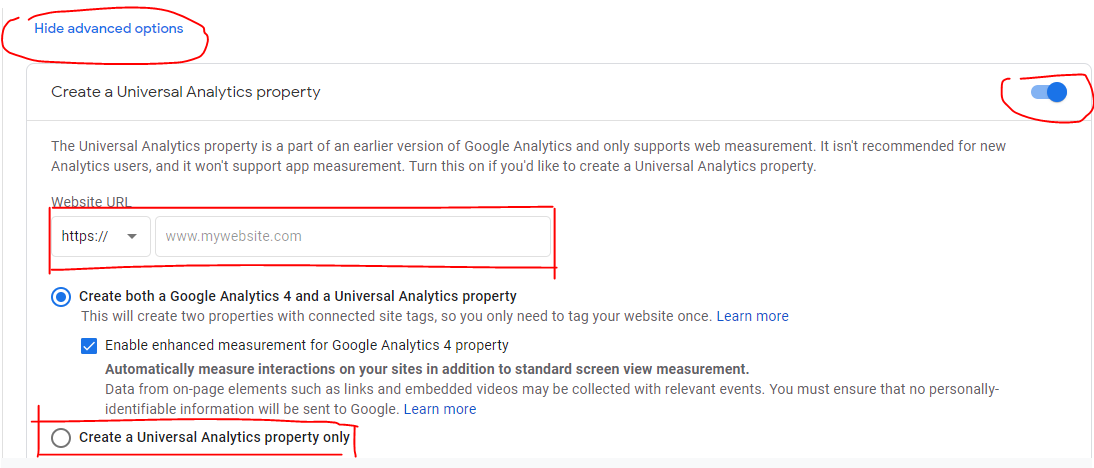Click the Hide advanced options link
Image resolution: width=1094 pixels, height=468 pixels.
pyautogui.click(x=109, y=29)
